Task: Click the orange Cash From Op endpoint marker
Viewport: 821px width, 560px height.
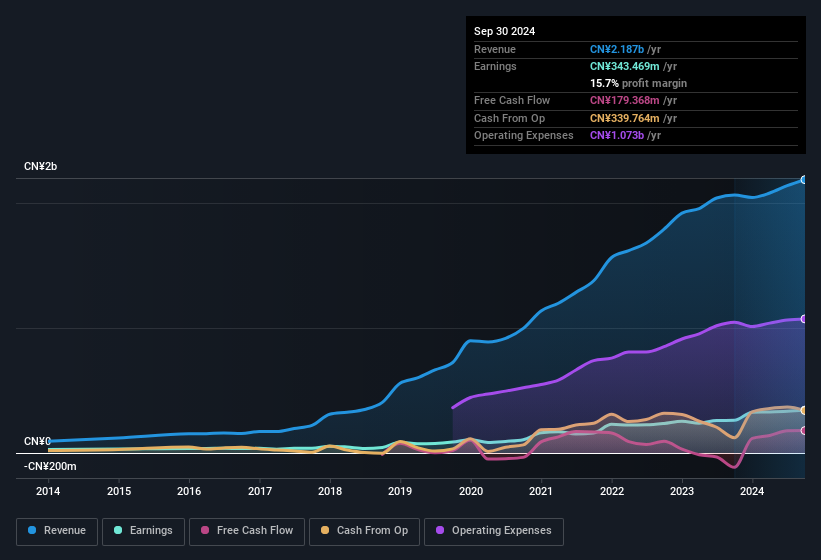Action: pos(804,410)
